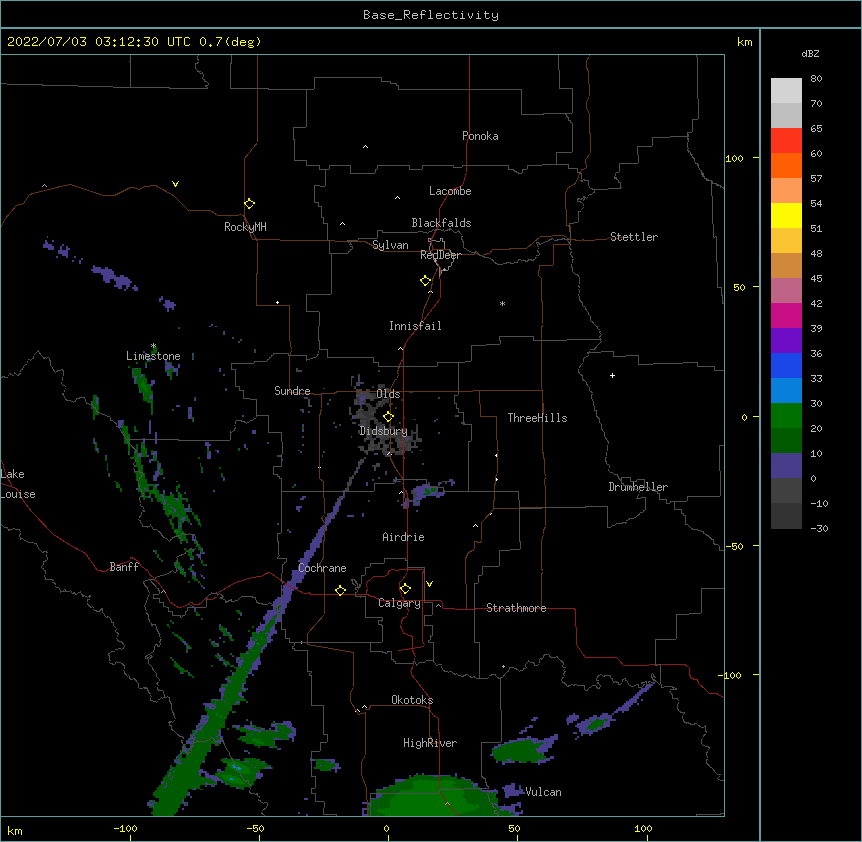Pick the violet 36-39 dBZ legend swatch

786,341
